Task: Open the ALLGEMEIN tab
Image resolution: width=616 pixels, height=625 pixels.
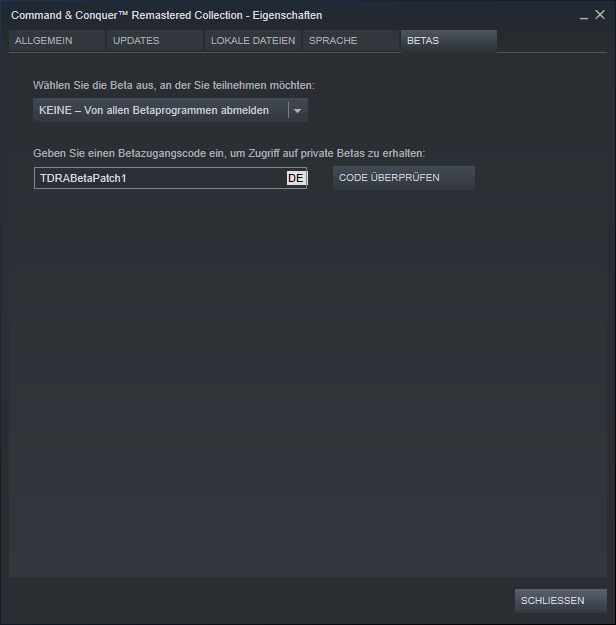Action: (x=57, y=41)
